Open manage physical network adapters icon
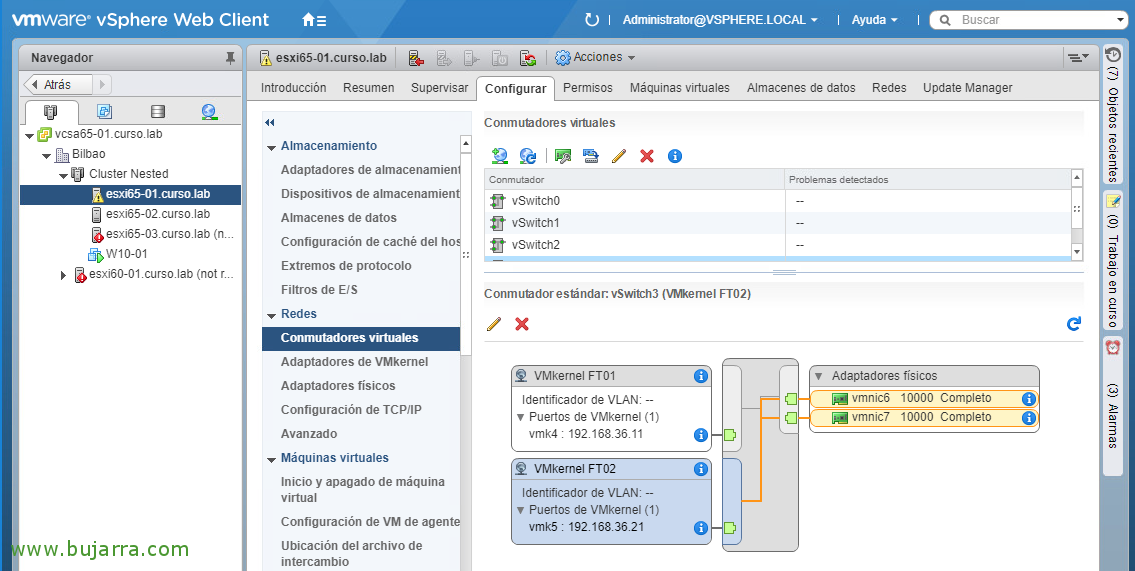The width and height of the screenshot is (1135, 571). 562,156
